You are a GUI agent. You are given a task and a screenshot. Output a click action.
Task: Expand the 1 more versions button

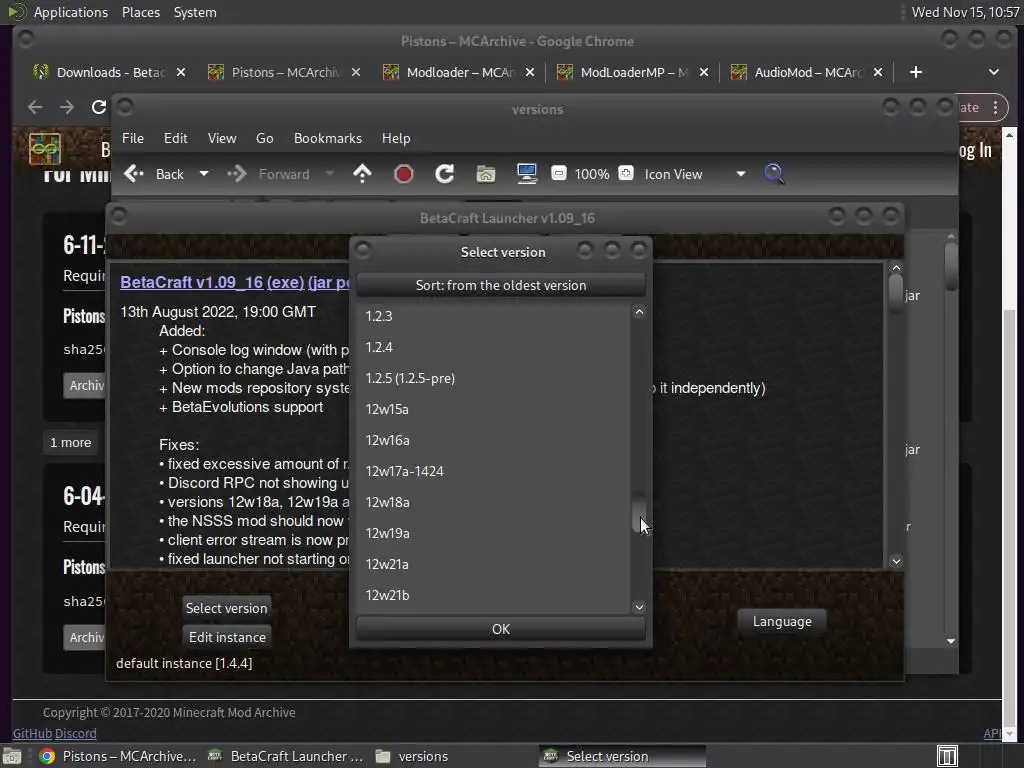pos(71,442)
